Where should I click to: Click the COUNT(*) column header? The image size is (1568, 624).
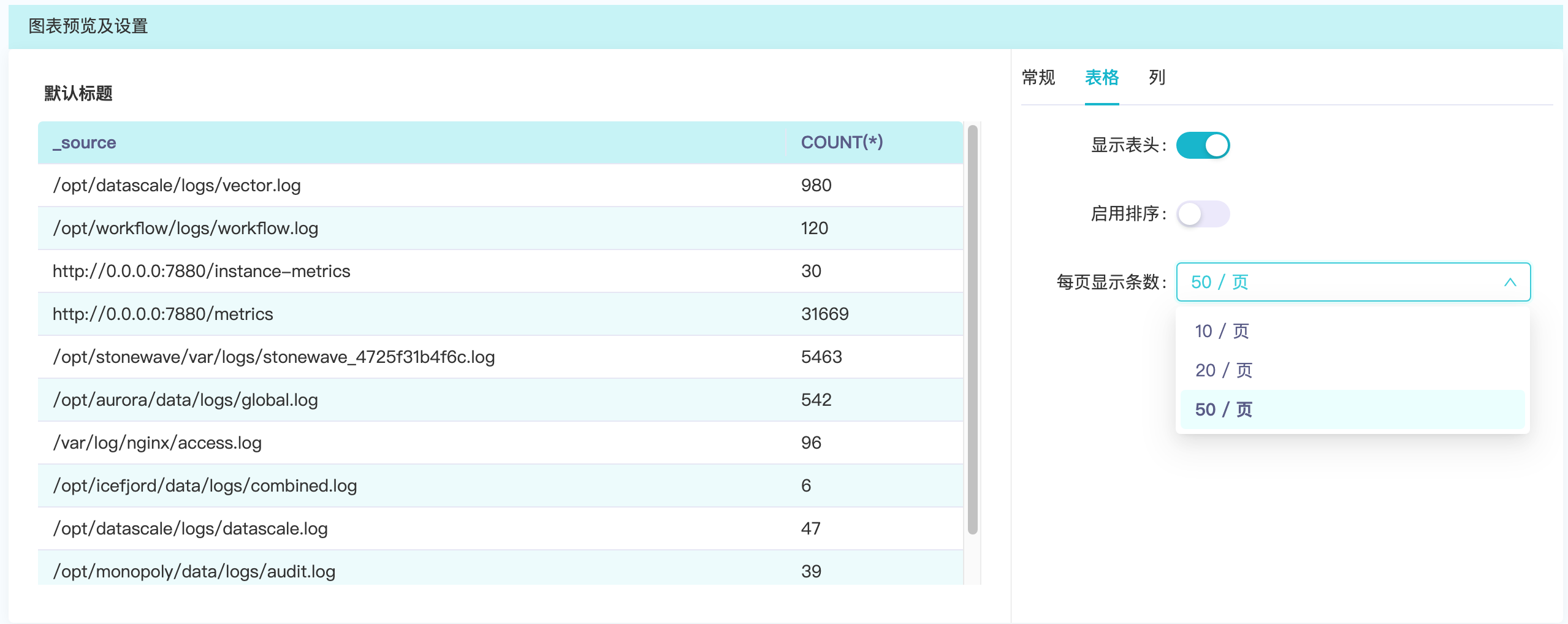(x=875, y=143)
